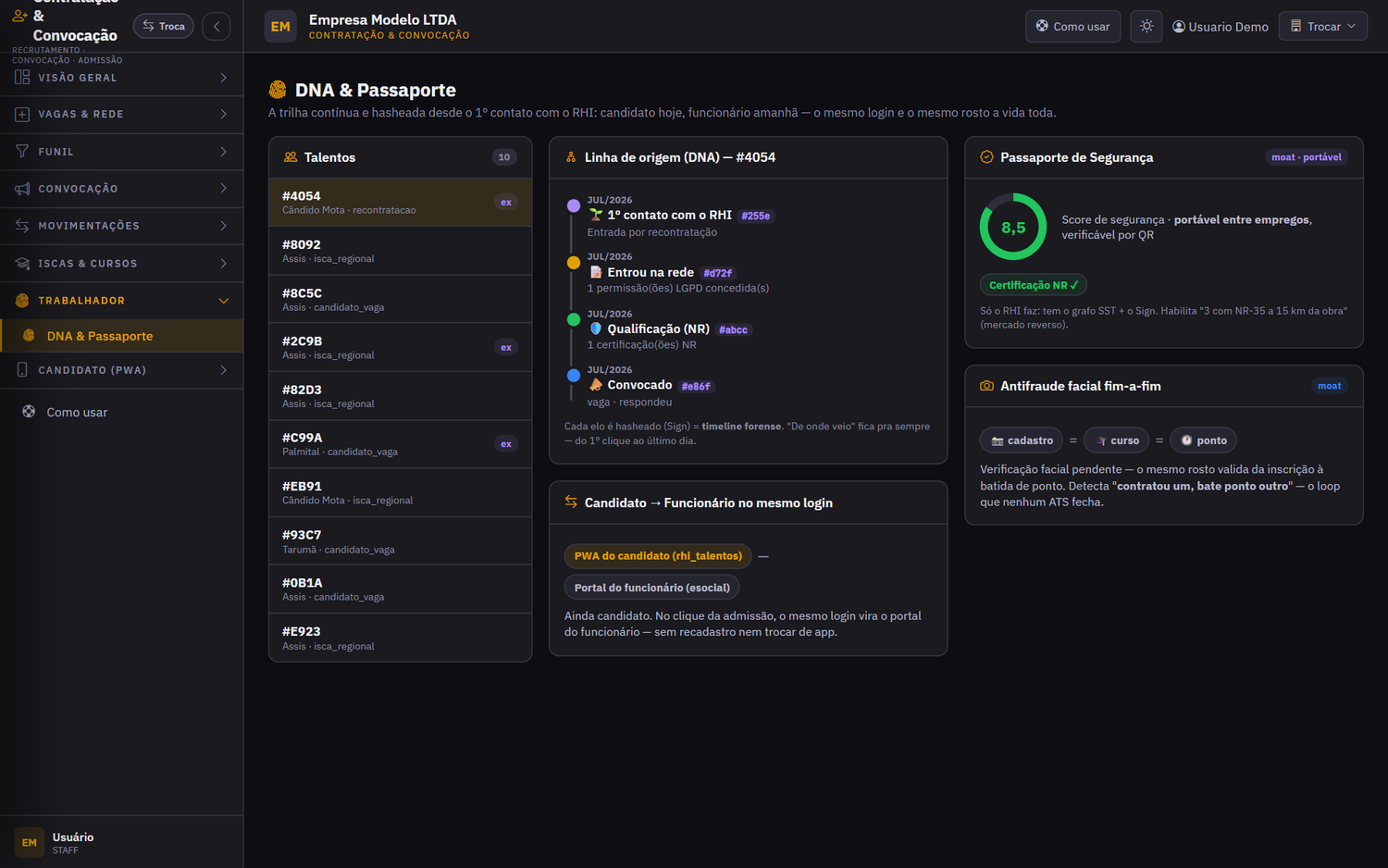Expand the Visão Geral section chevron

coord(223,78)
